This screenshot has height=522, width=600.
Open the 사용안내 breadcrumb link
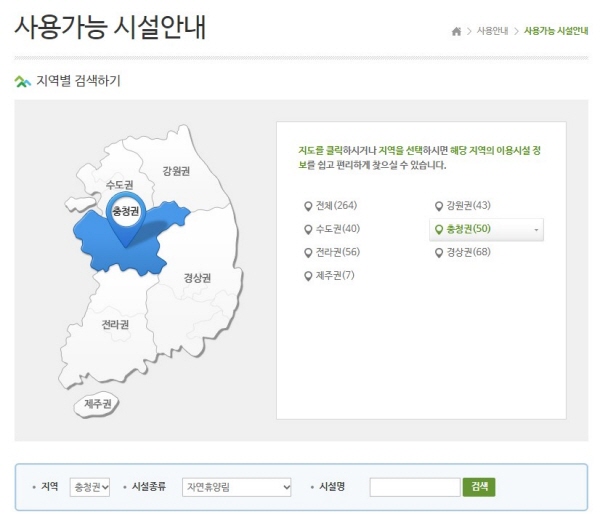tap(492, 31)
